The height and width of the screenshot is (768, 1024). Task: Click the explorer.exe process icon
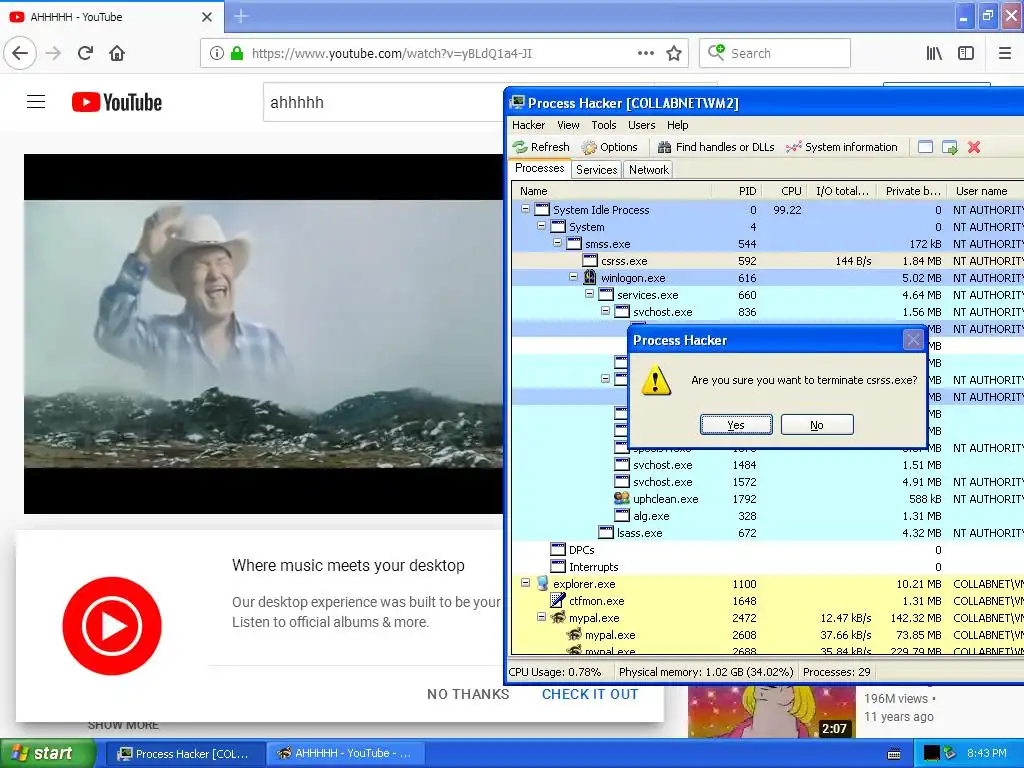pos(542,583)
